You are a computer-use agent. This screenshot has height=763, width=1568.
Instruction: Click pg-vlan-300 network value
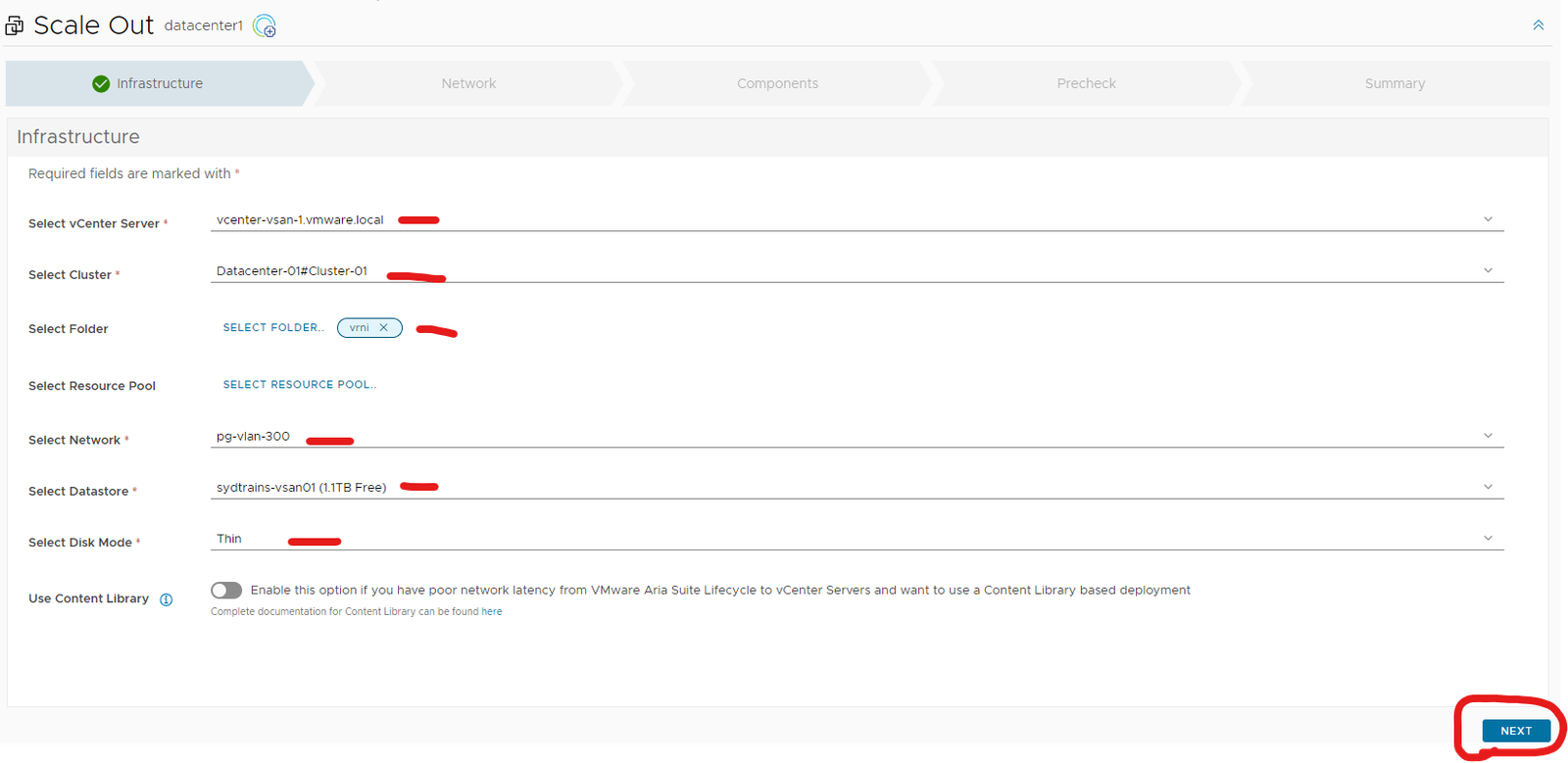253,437
